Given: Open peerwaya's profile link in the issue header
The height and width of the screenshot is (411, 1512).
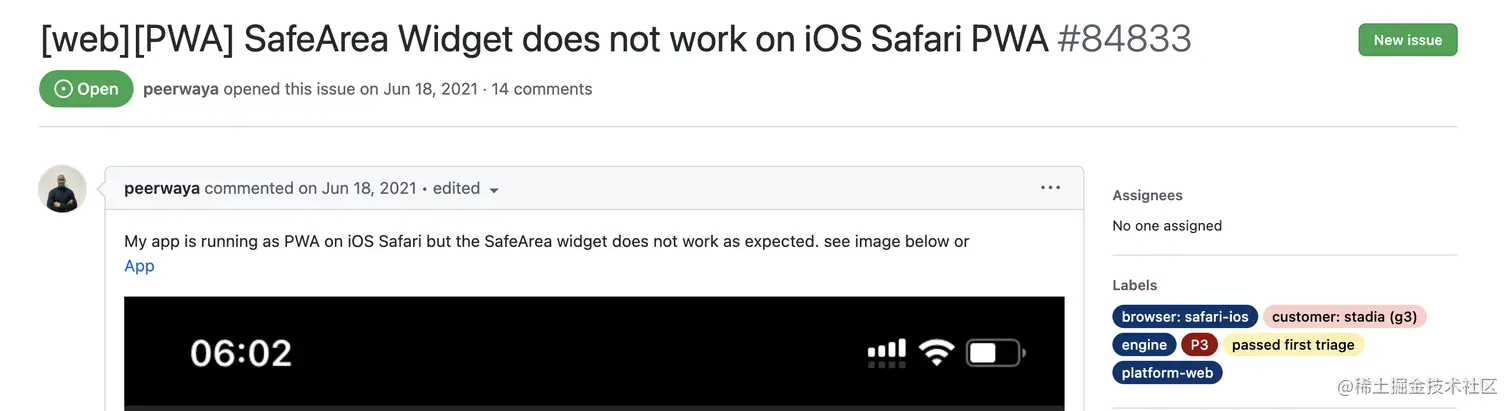Looking at the screenshot, I should [x=181, y=89].
